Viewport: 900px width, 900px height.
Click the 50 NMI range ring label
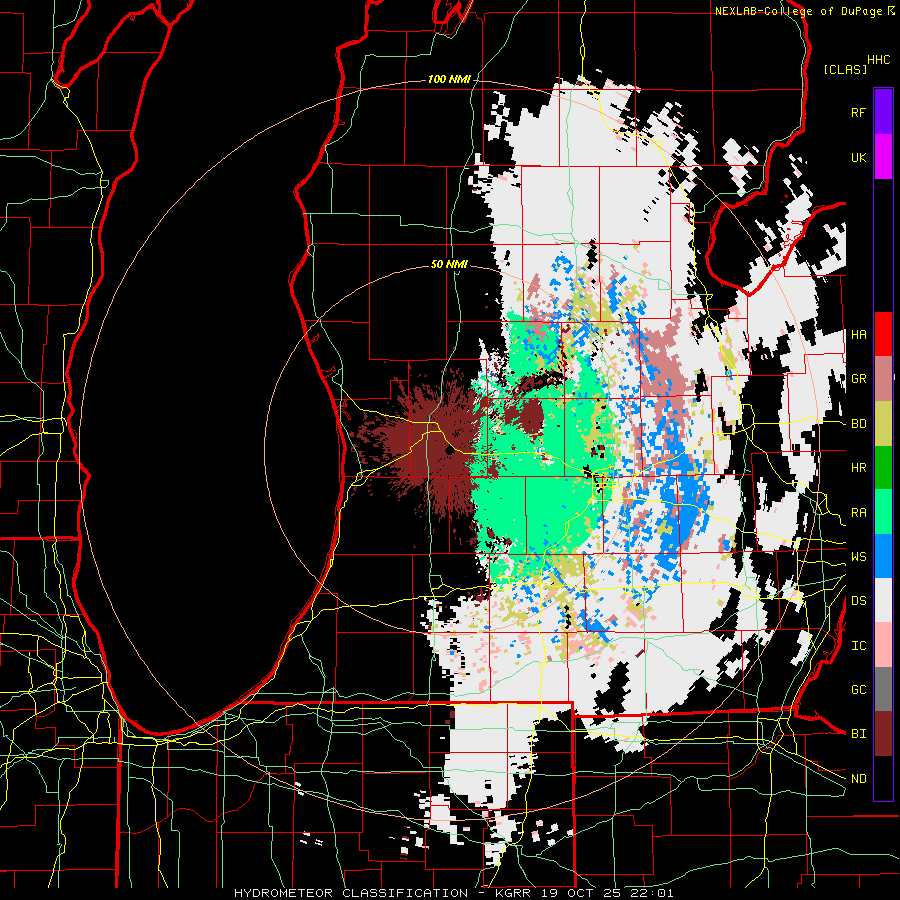pos(449,265)
